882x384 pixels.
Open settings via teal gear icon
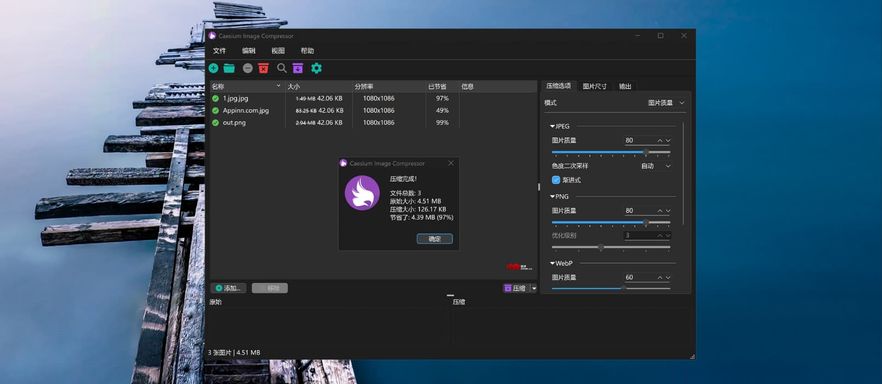tap(317, 68)
